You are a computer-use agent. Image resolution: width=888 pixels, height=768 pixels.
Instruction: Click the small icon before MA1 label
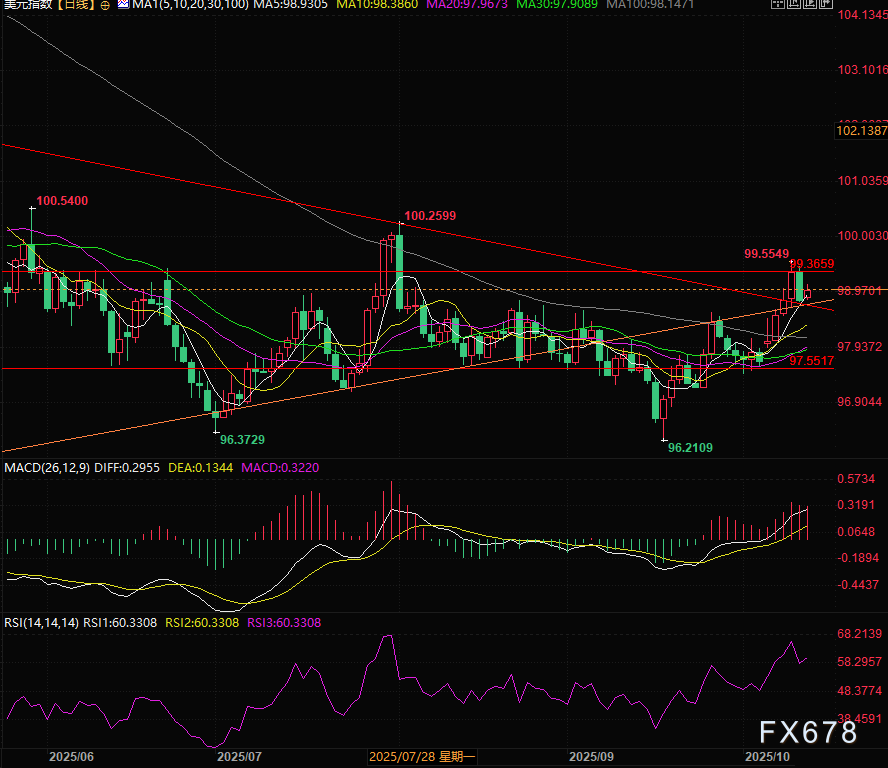coord(124,6)
